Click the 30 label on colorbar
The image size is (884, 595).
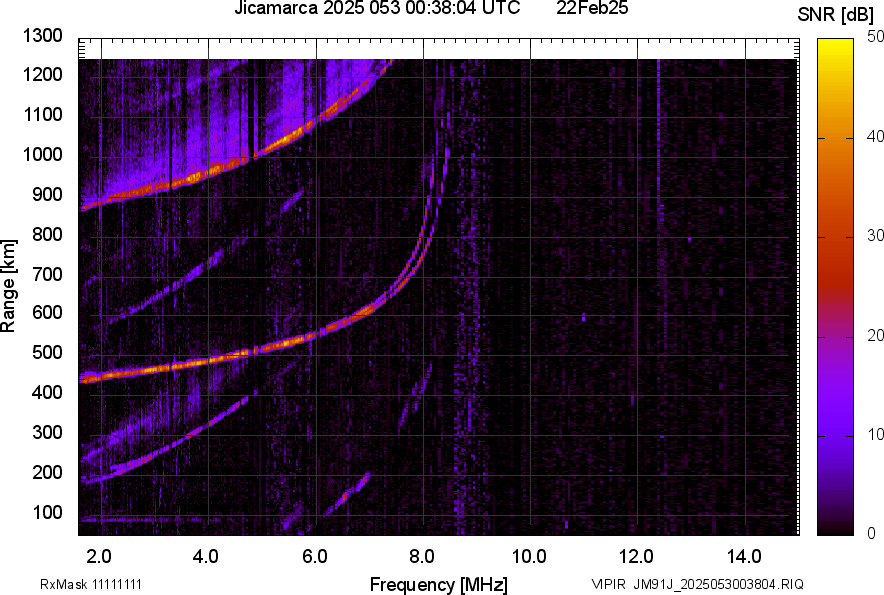click(x=876, y=236)
